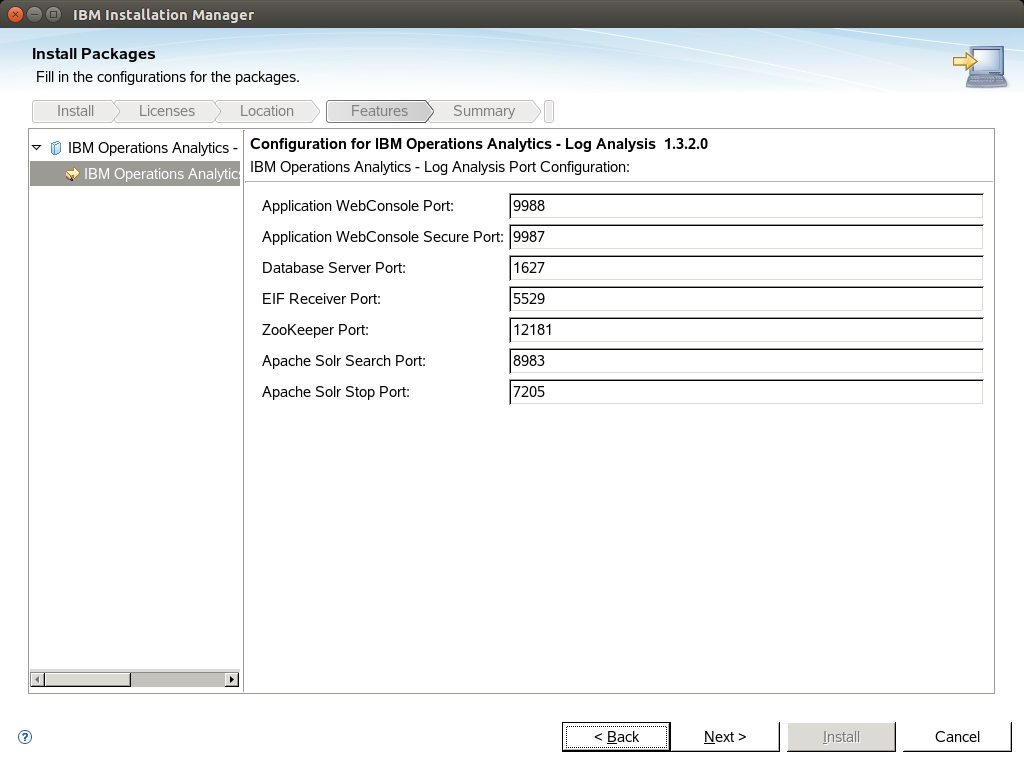Go to the Location wizard step

click(x=266, y=111)
